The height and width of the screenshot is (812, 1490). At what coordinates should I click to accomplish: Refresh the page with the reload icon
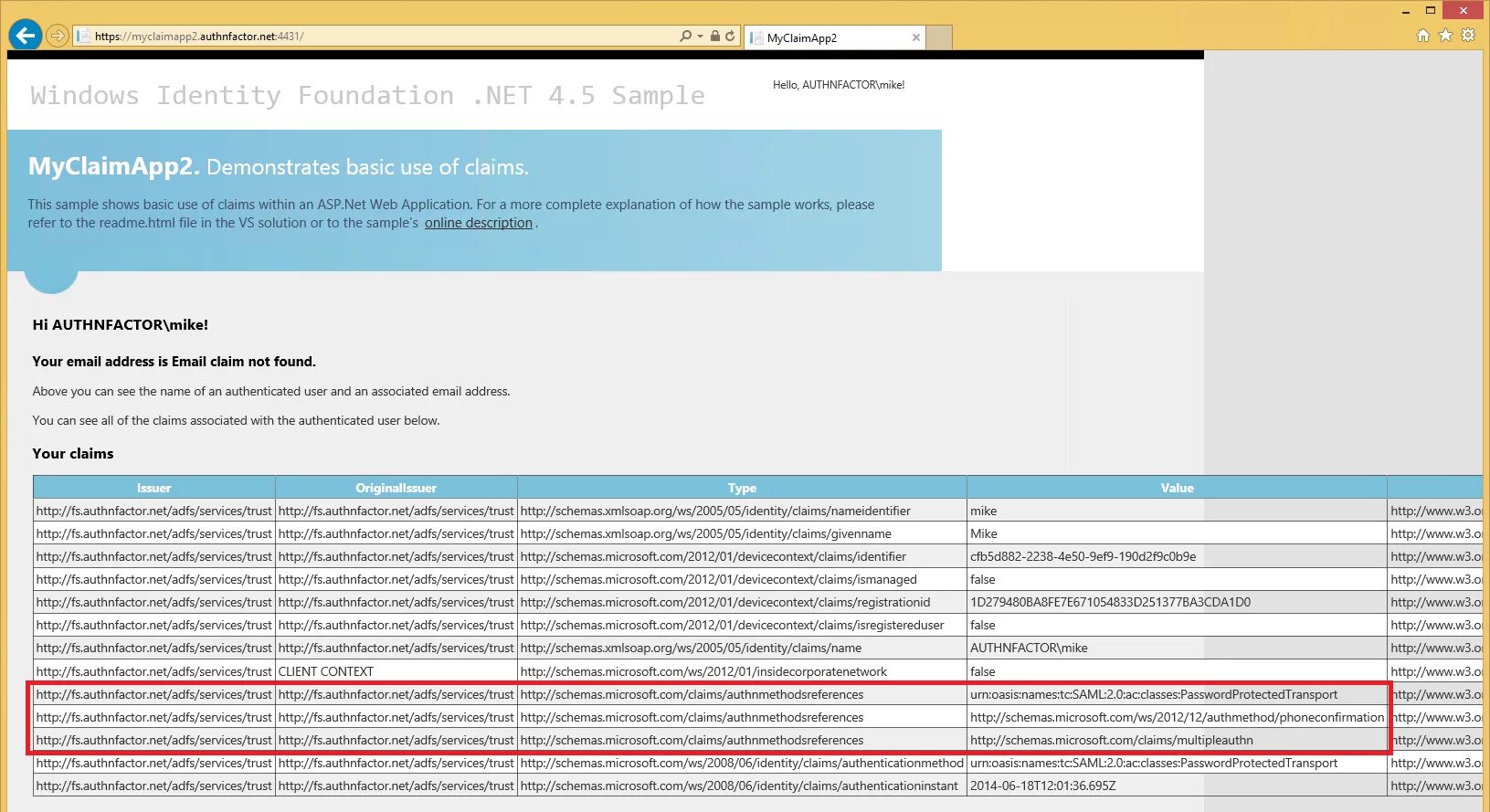coord(730,37)
